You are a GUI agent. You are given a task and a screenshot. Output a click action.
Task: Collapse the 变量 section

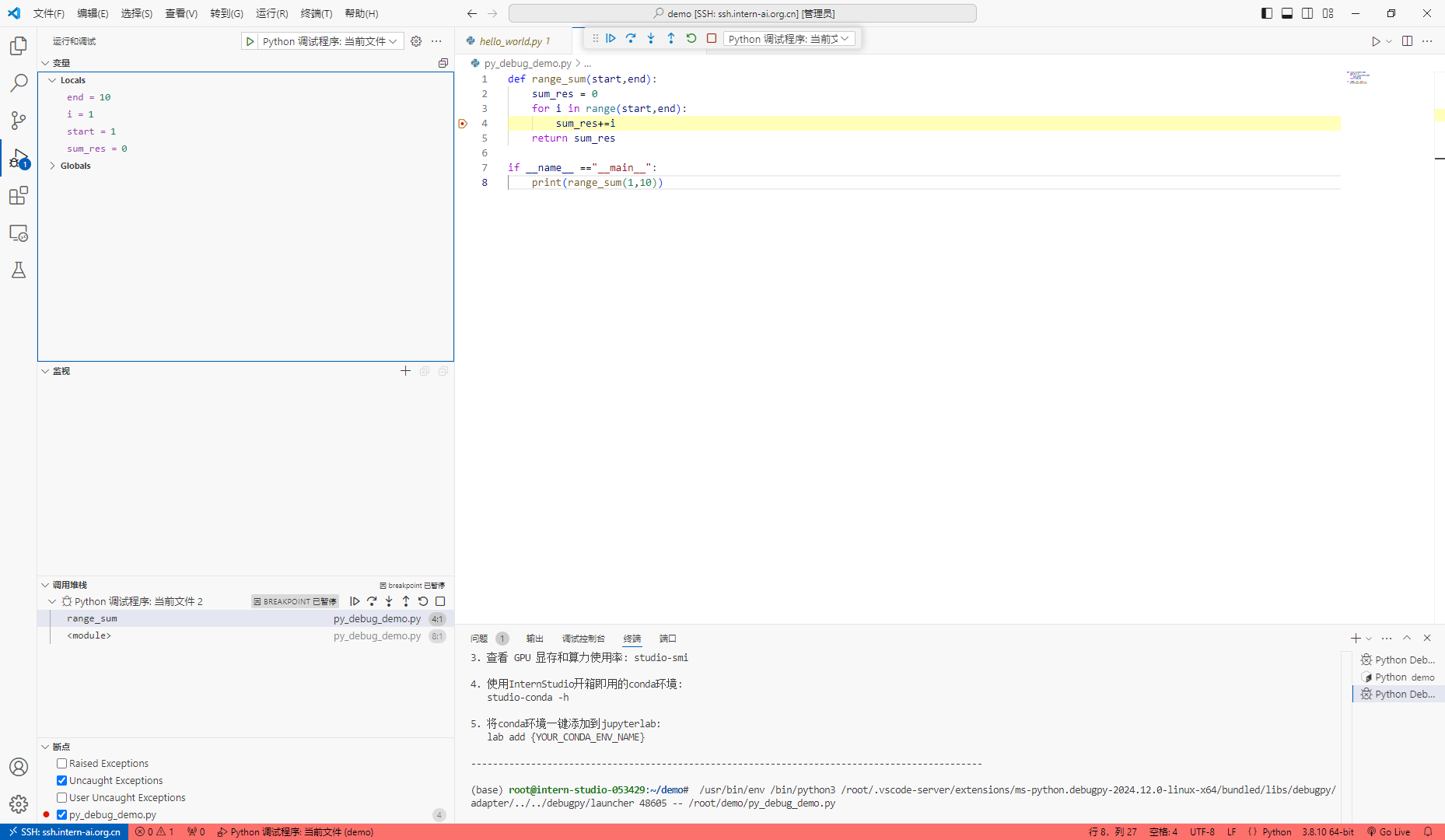(44, 63)
